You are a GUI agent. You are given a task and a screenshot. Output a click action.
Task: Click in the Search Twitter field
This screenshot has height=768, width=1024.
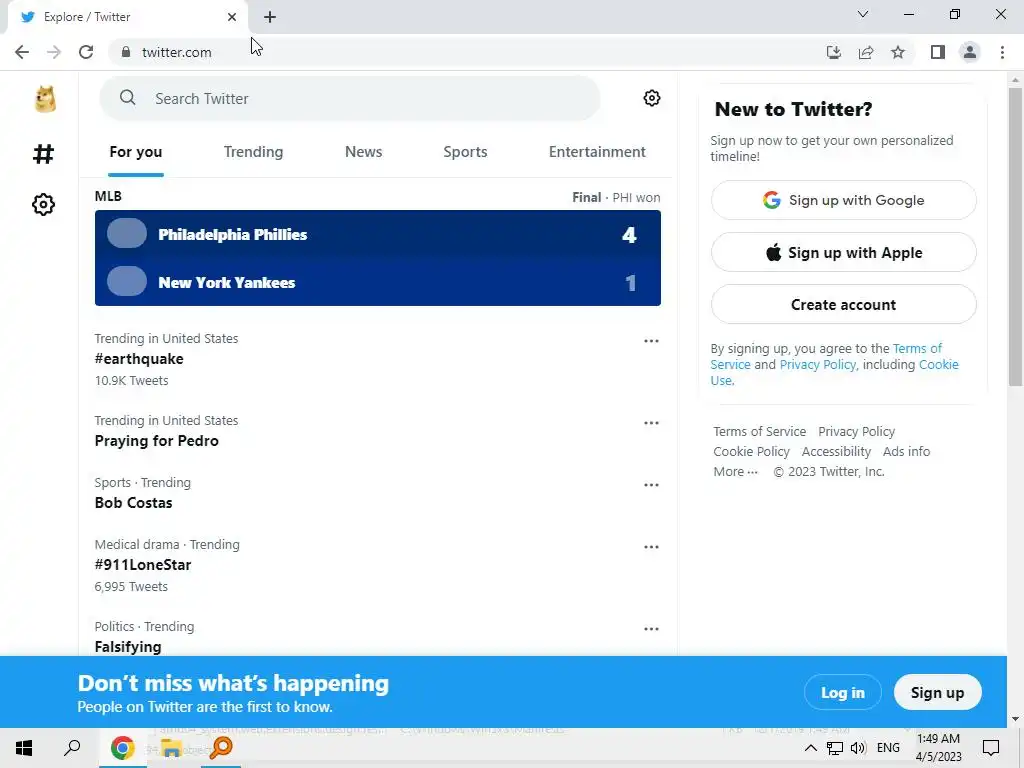tap(349, 98)
